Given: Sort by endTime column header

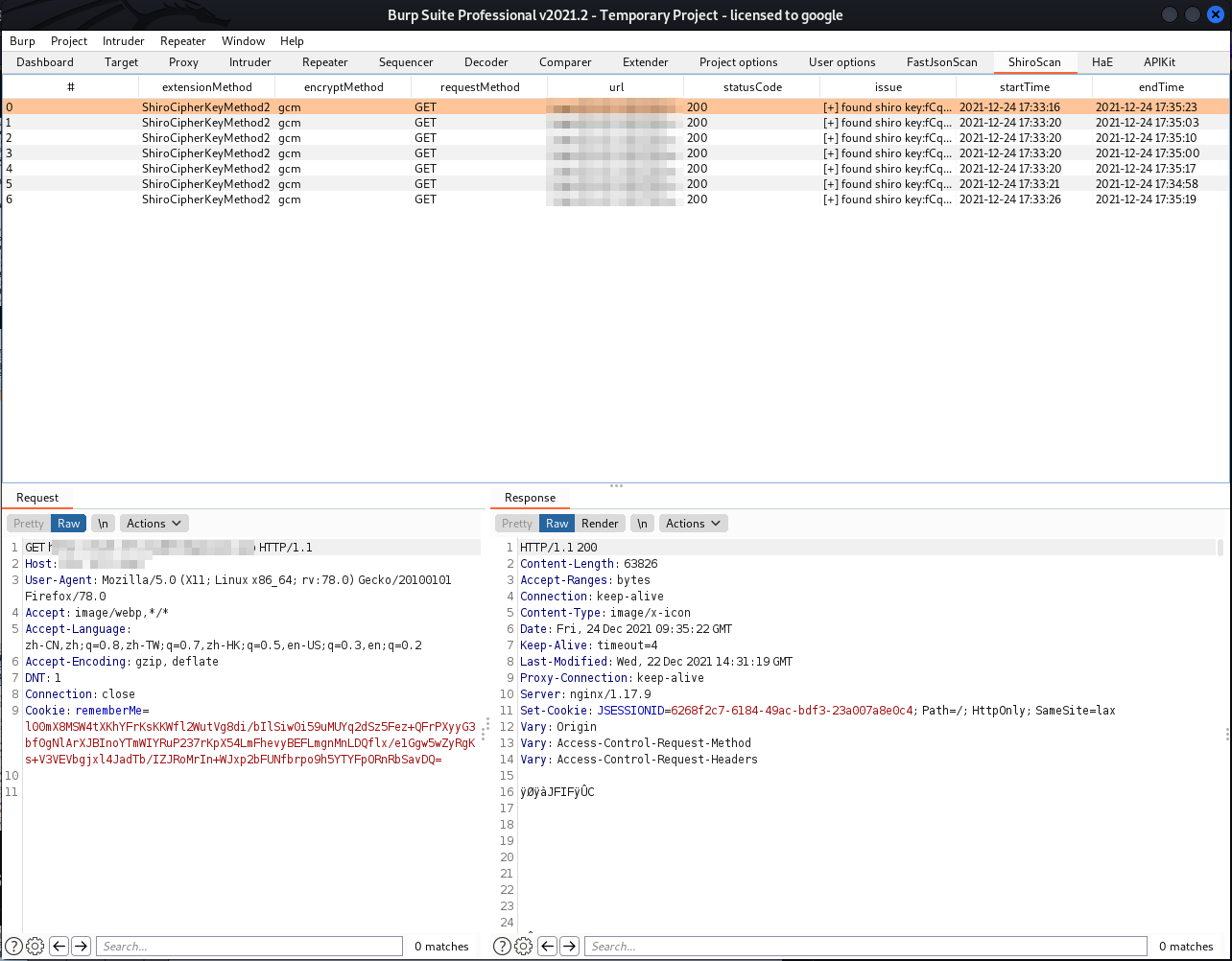Looking at the screenshot, I should (x=1161, y=86).
